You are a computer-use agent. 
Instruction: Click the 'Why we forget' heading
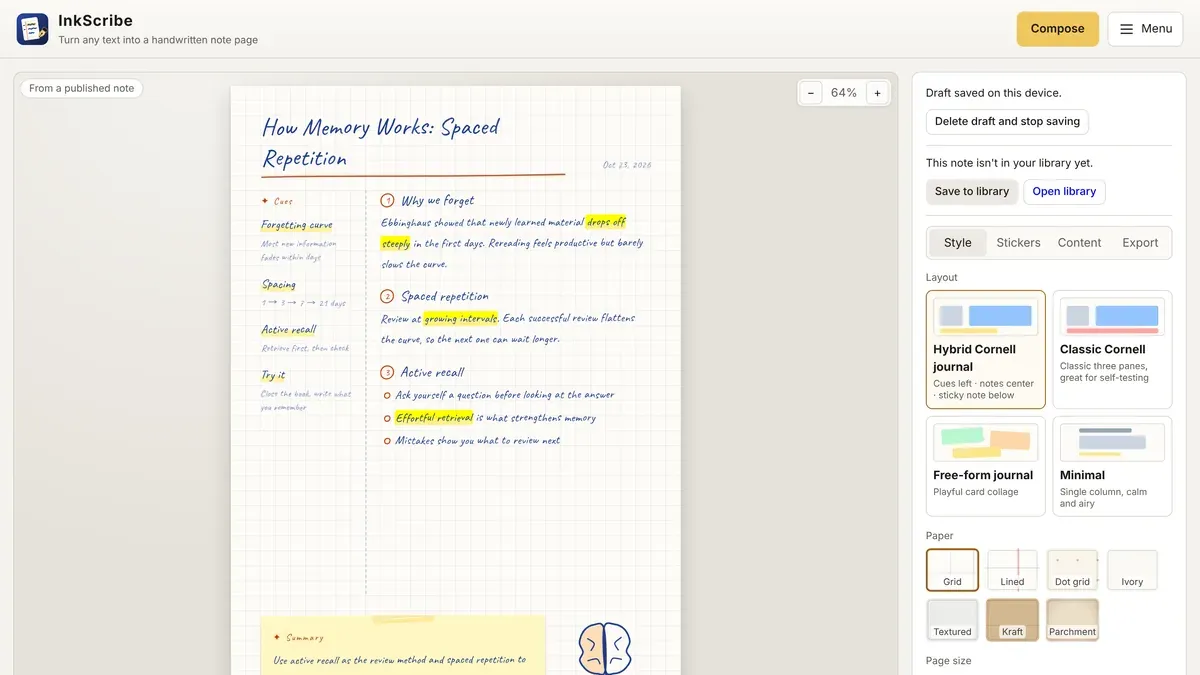click(438, 200)
